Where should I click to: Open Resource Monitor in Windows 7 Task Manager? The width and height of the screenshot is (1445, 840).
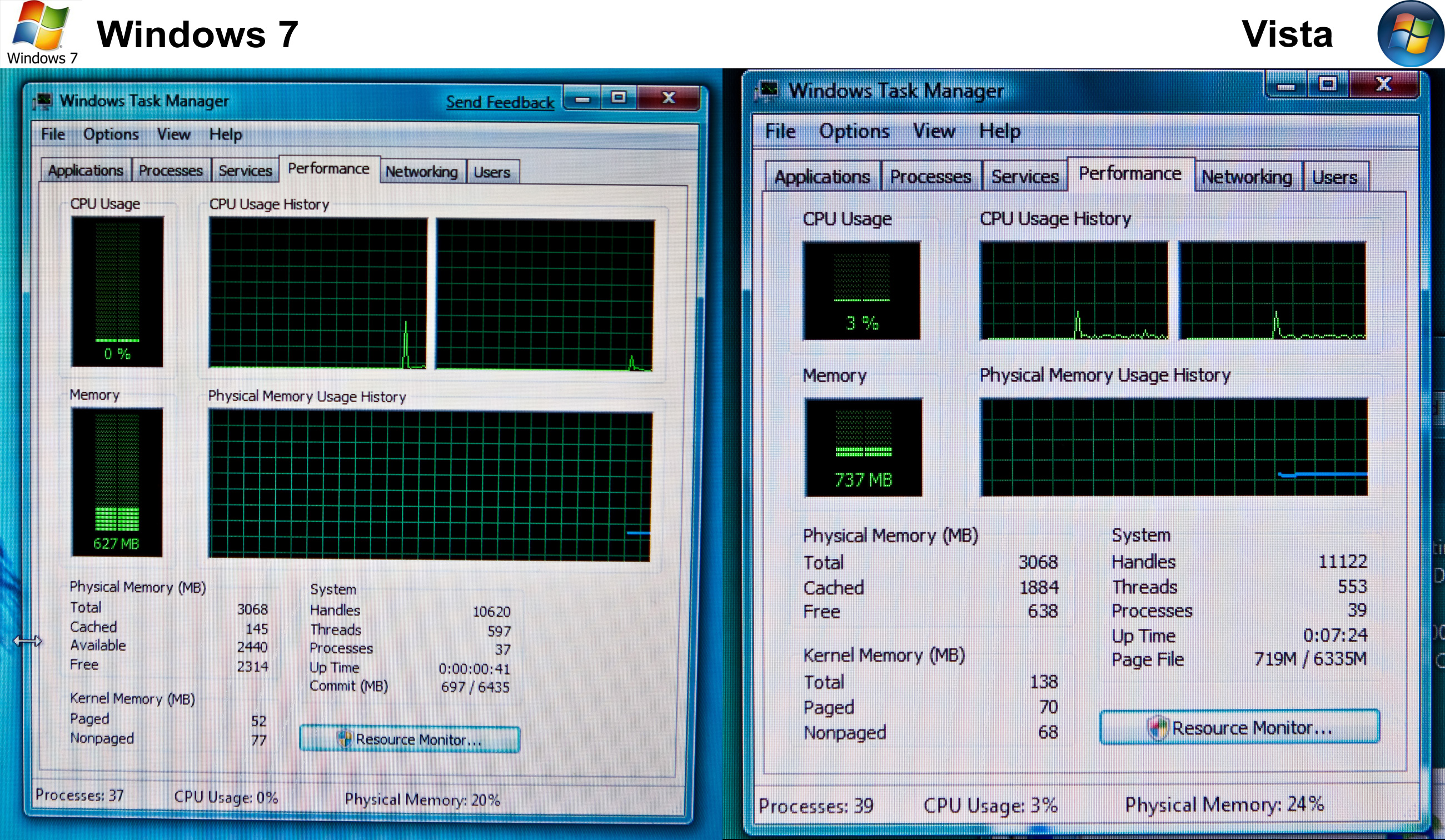[410, 739]
